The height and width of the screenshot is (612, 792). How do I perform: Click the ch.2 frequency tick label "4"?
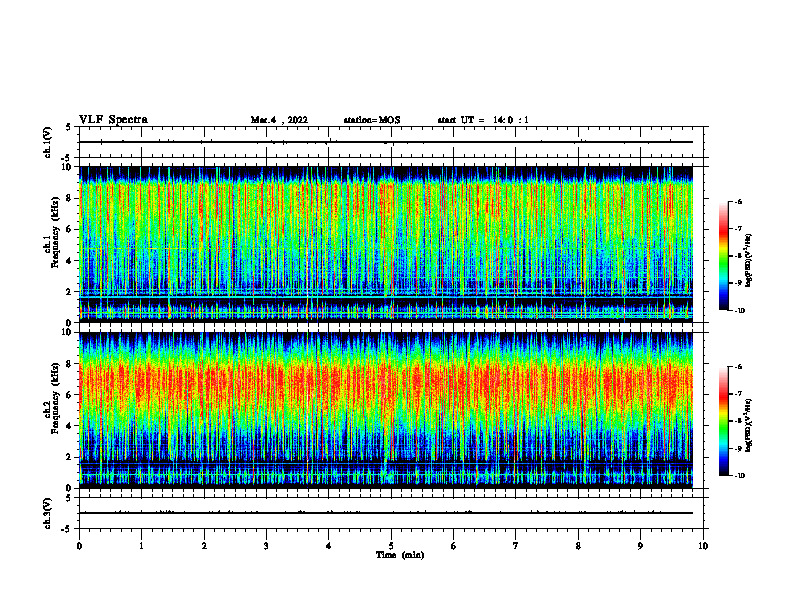click(70, 426)
